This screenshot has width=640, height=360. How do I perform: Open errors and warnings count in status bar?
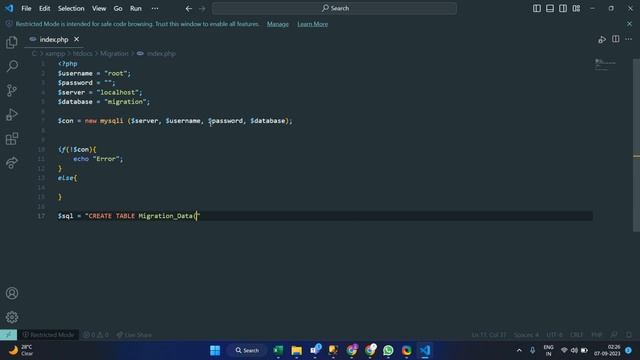click(96, 335)
